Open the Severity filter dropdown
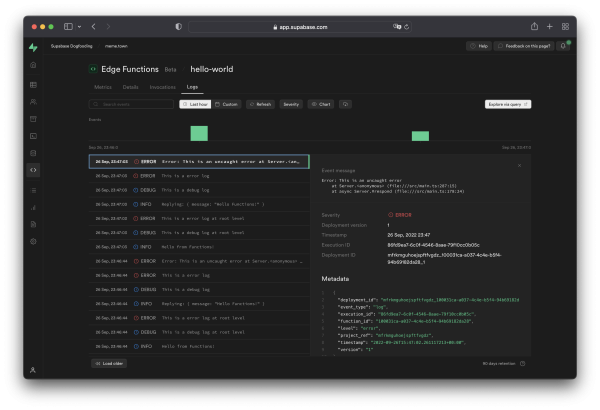 tap(290, 104)
